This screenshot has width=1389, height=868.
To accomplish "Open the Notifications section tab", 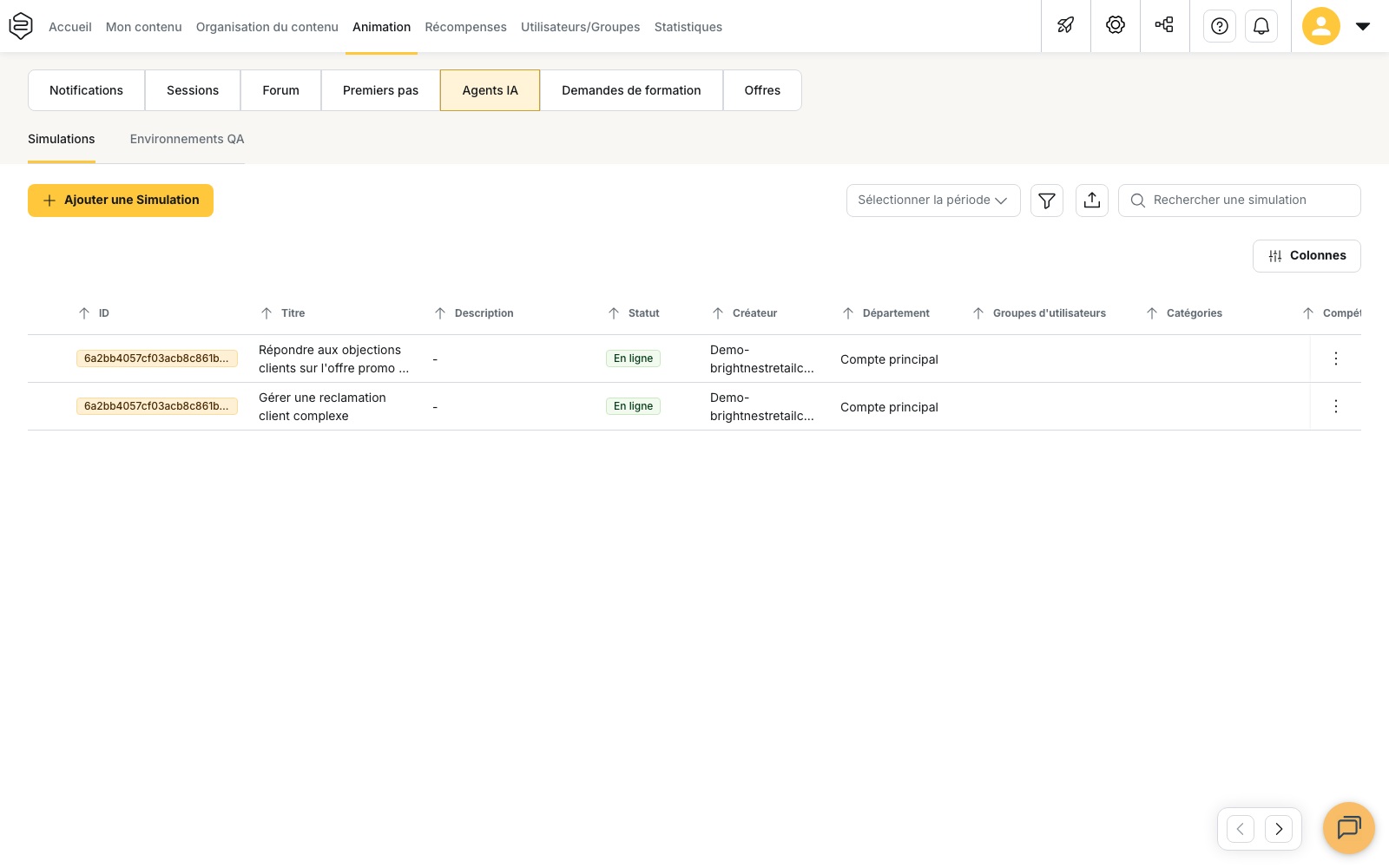I will (87, 90).
